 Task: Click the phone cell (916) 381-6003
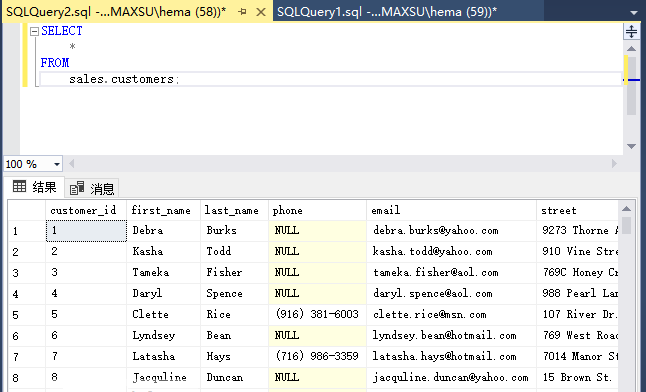[318, 315]
